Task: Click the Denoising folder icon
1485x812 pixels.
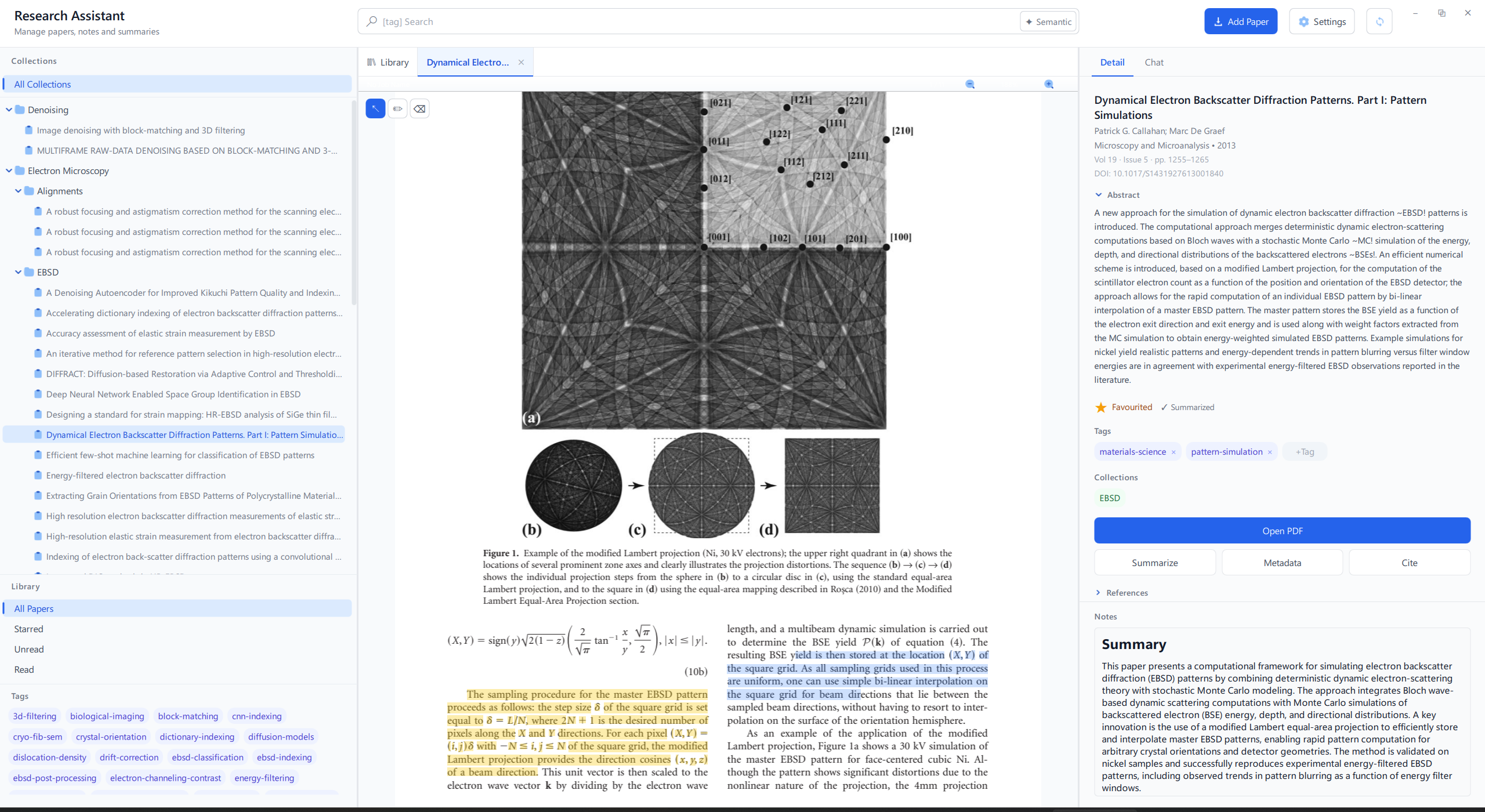Action: (x=20, y=110)
